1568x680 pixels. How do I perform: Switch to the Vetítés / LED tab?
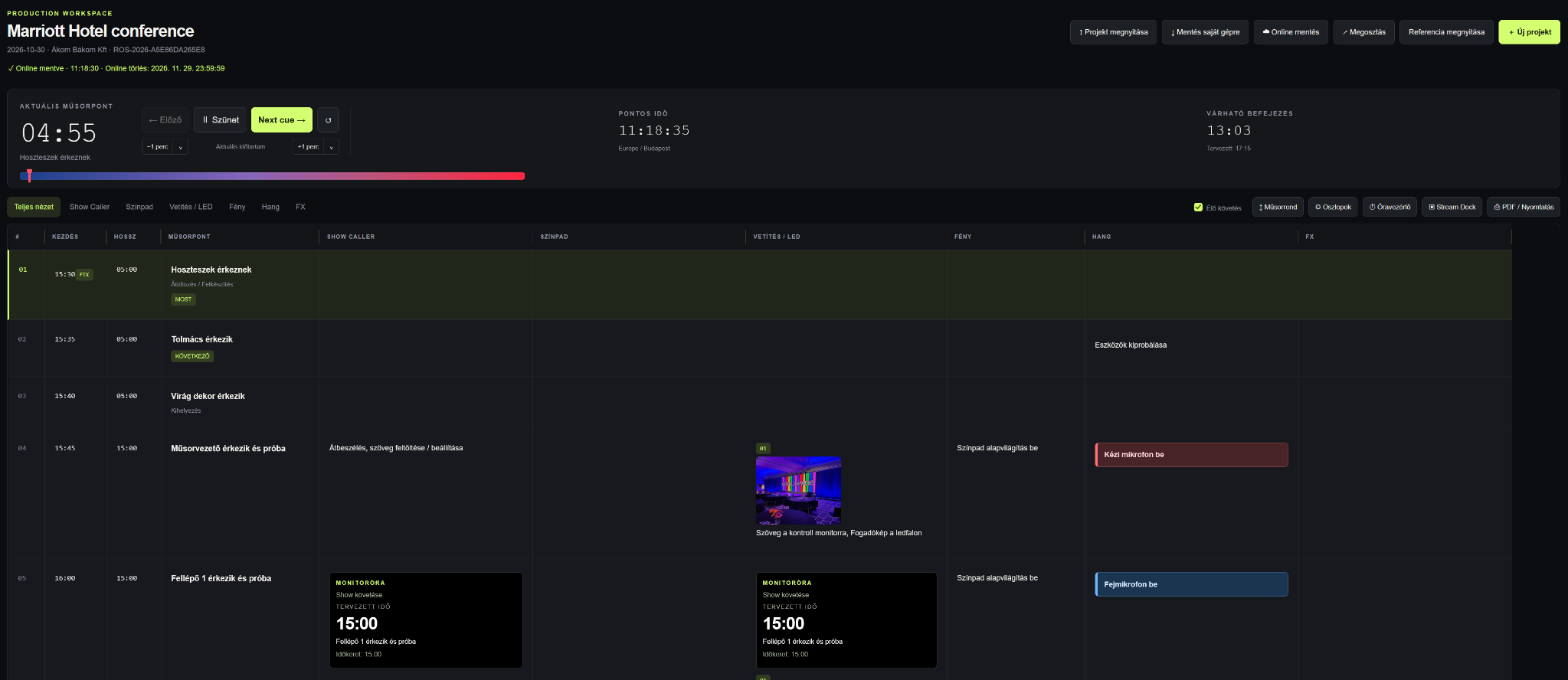[x=191, y=207]
